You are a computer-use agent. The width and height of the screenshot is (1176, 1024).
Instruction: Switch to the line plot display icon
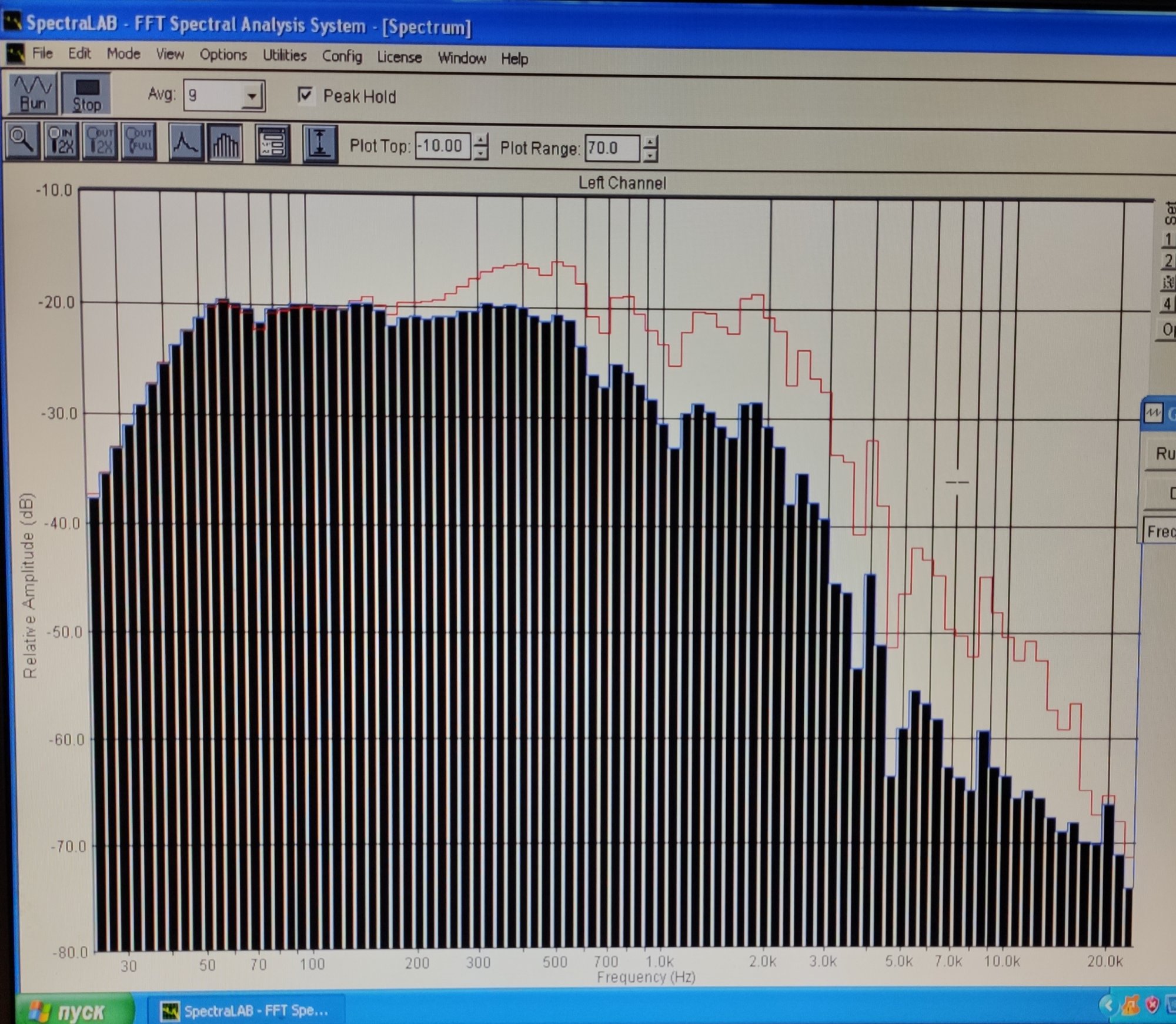[x=186, y=142]
